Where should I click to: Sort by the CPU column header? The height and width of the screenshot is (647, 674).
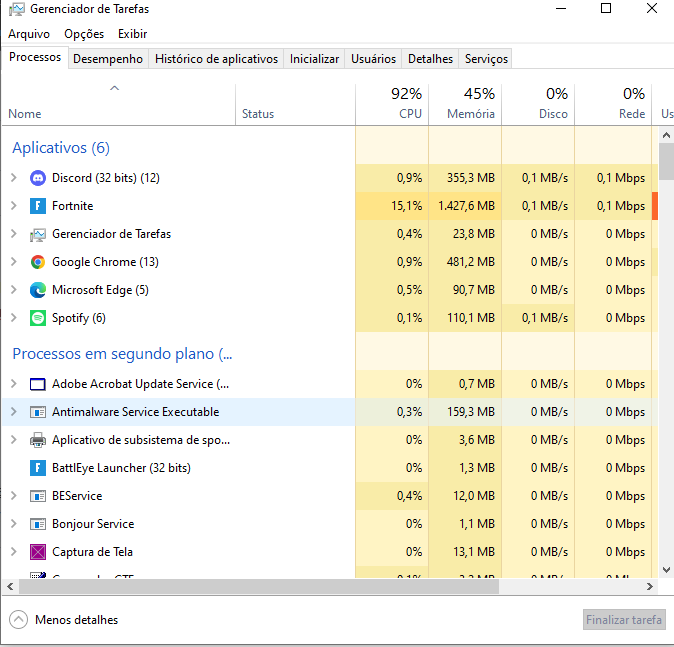(x=392, y=104)
